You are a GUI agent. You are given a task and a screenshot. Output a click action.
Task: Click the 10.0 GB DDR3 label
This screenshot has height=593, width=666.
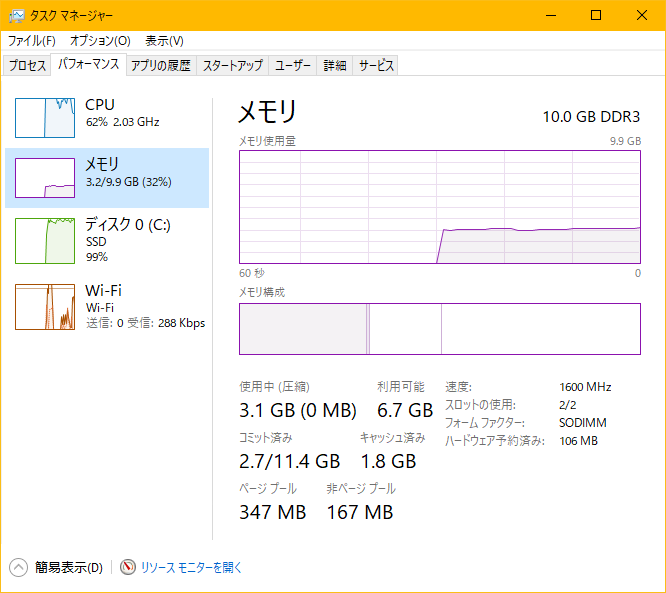591,117
